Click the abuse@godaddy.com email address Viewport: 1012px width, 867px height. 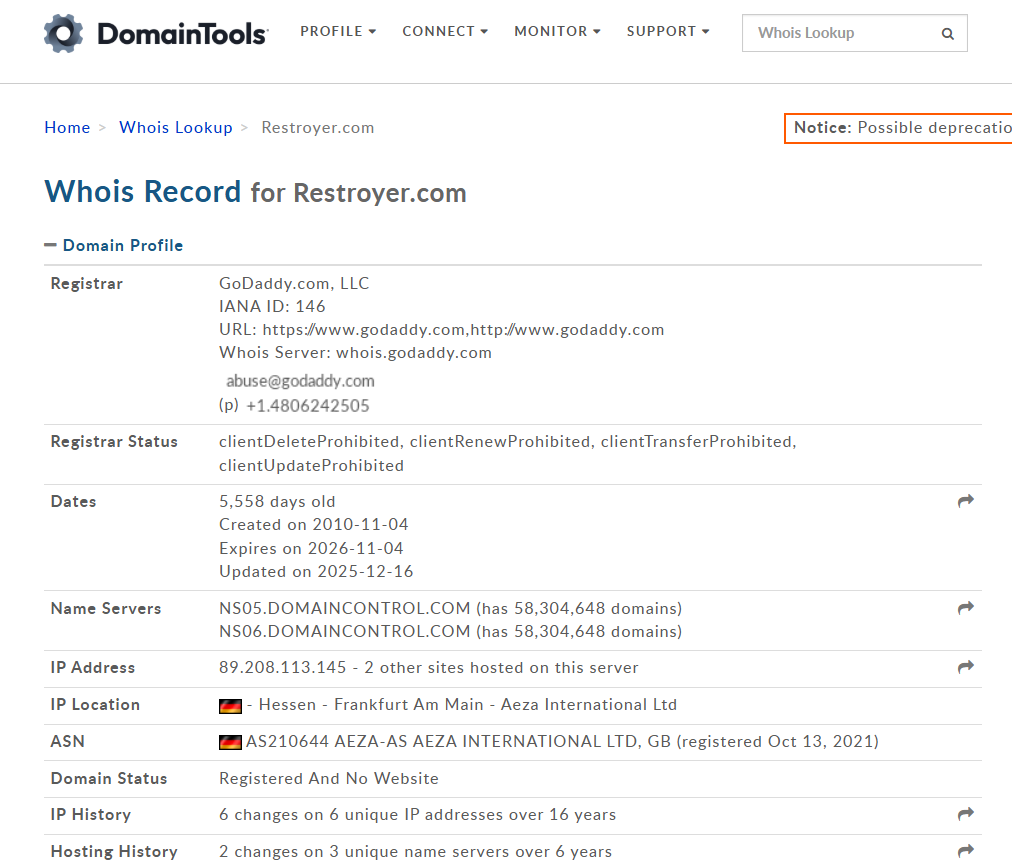point(300,381)
